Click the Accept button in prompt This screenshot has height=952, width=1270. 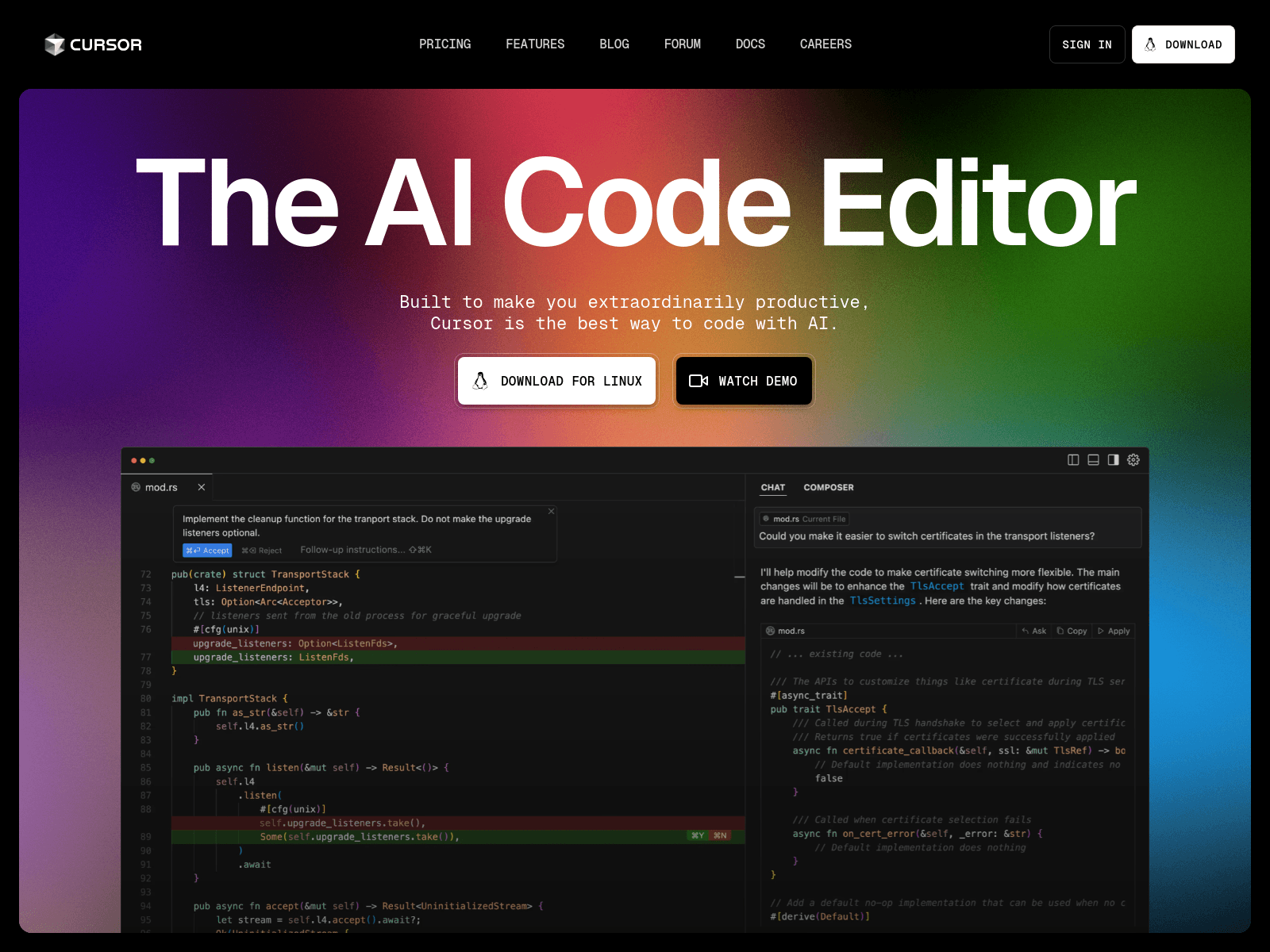tap(207, 551)
